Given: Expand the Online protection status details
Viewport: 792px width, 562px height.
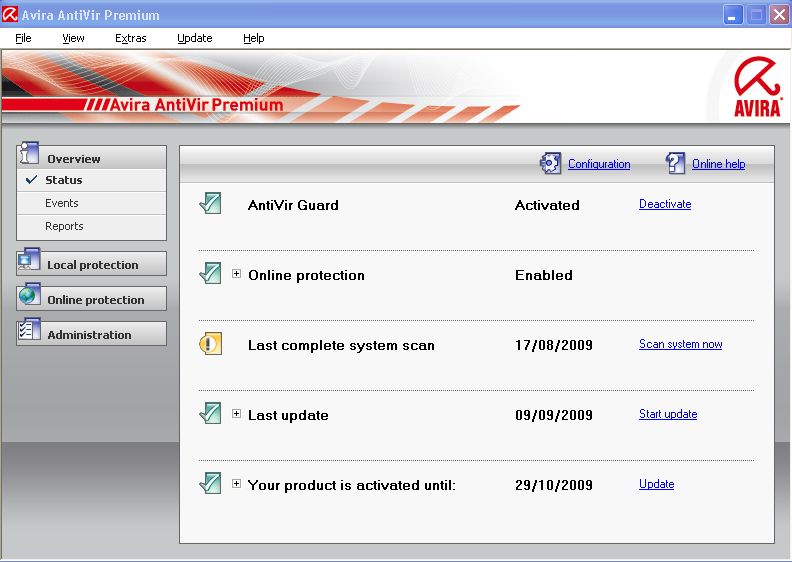Looking at the screenshot, I should click(236, 274).
